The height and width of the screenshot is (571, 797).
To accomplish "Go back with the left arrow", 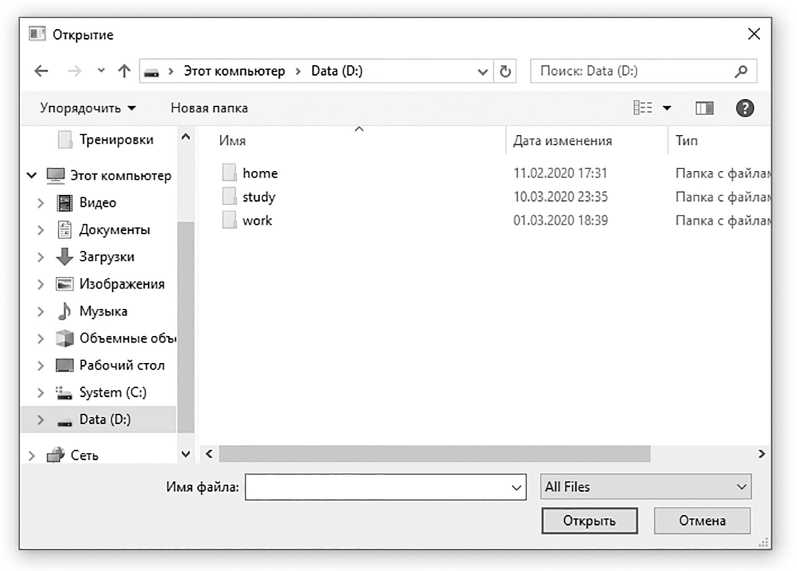I will pyautogui.click(x=41, y=71).
